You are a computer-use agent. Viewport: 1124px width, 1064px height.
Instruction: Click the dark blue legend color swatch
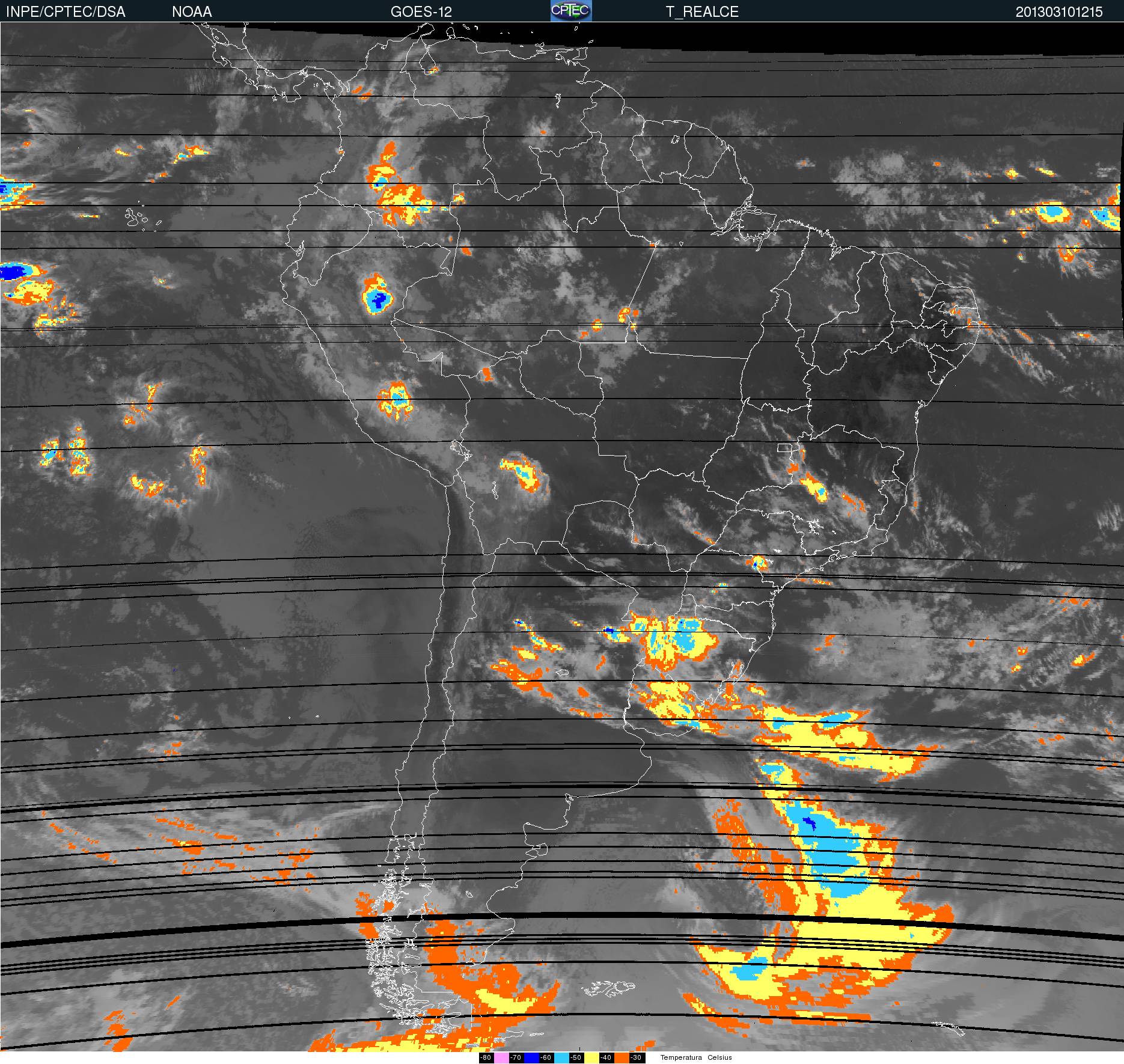[531, 1058]
